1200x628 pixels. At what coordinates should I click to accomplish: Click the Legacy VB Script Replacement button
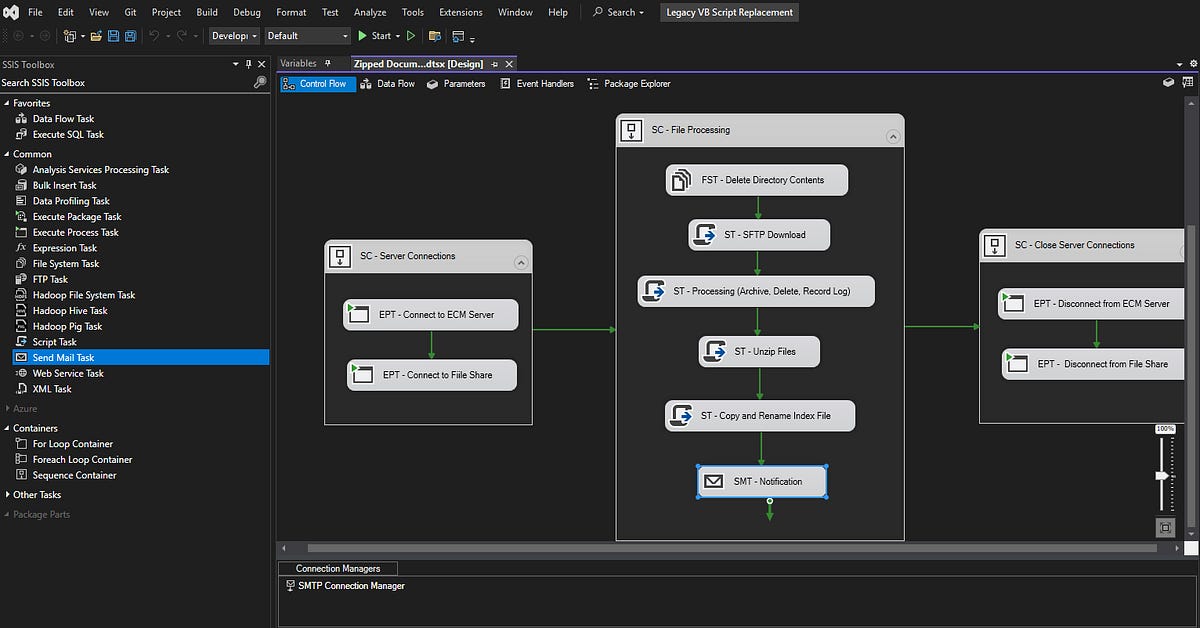point(729,12)
